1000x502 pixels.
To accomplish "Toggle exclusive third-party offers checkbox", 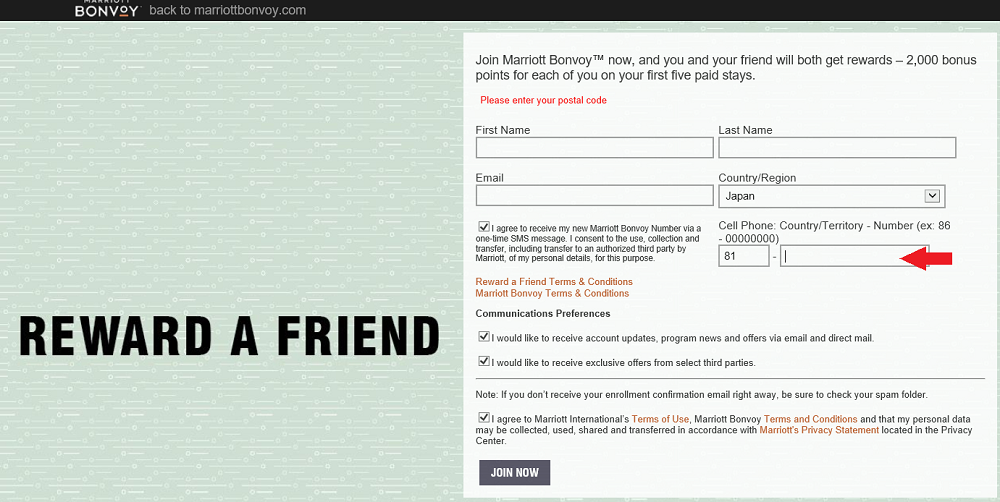I will coord(484,361).
